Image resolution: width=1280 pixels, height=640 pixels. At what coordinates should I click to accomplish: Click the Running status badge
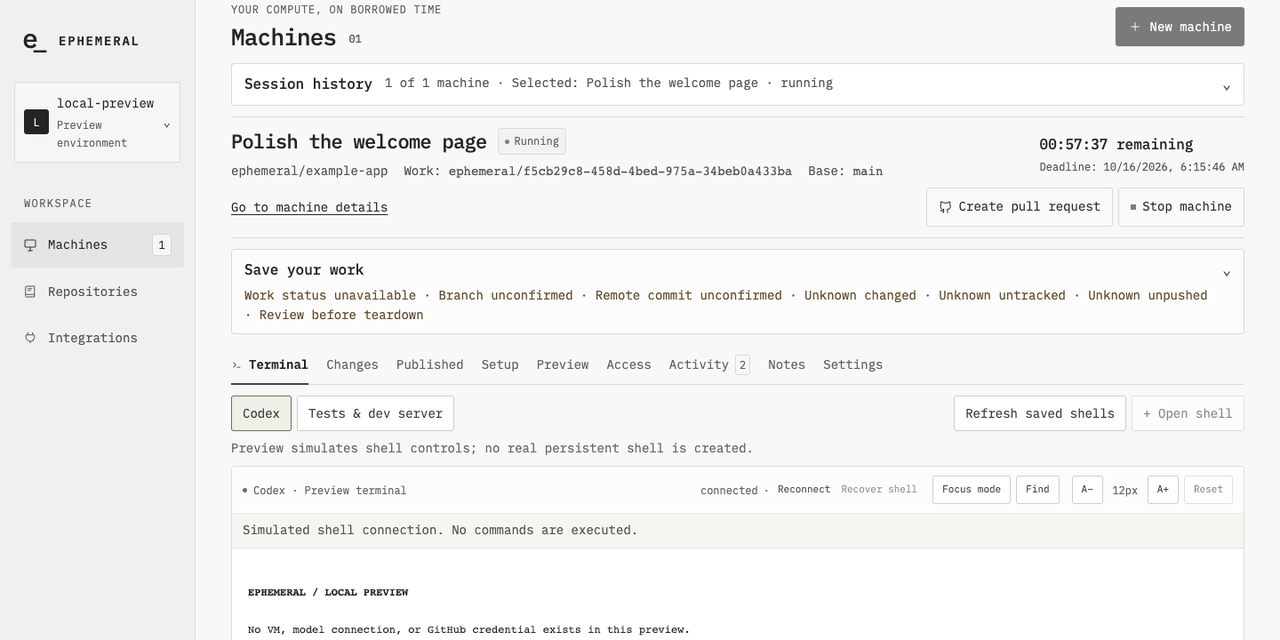[530, 142]
